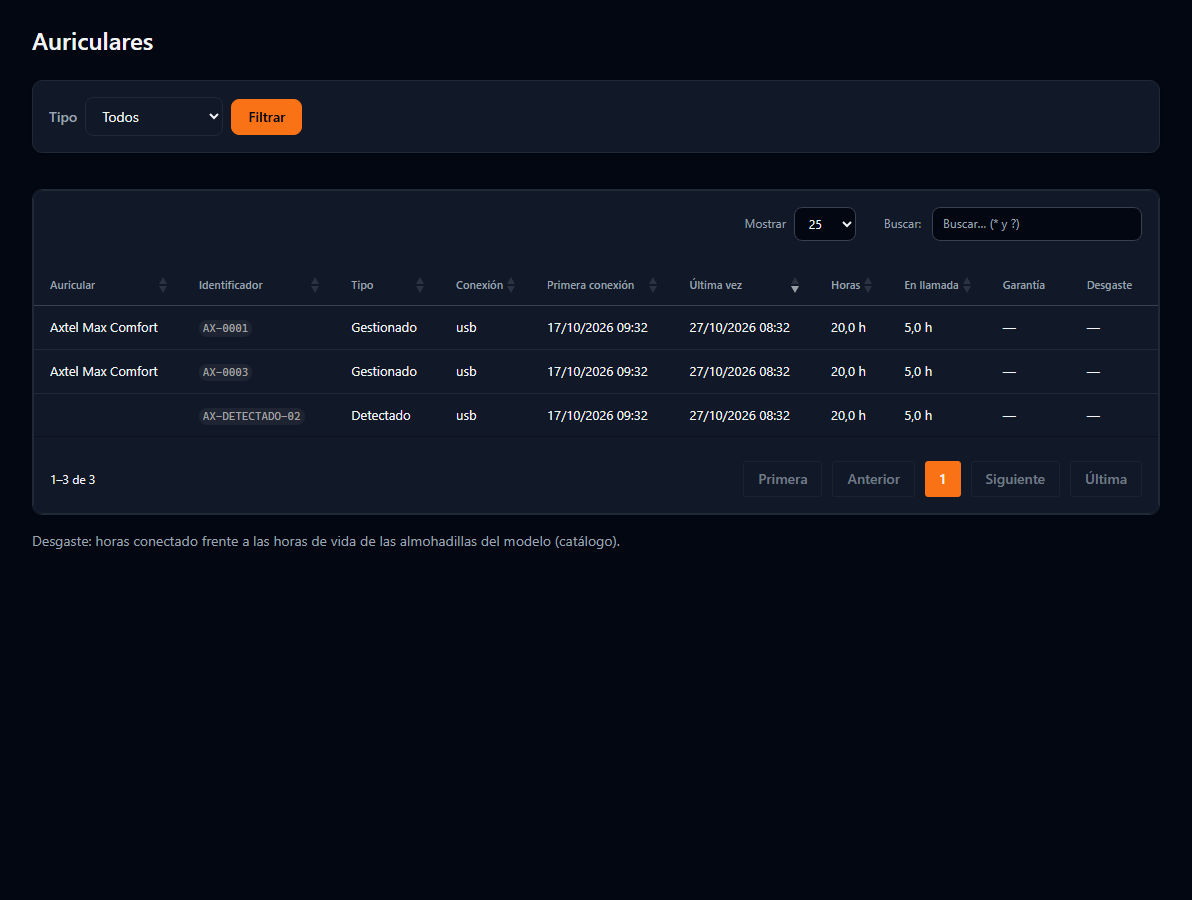Click Gestionado in the AX-0003 row
The height and width of the screenshot is (900, 1192).
384,372
